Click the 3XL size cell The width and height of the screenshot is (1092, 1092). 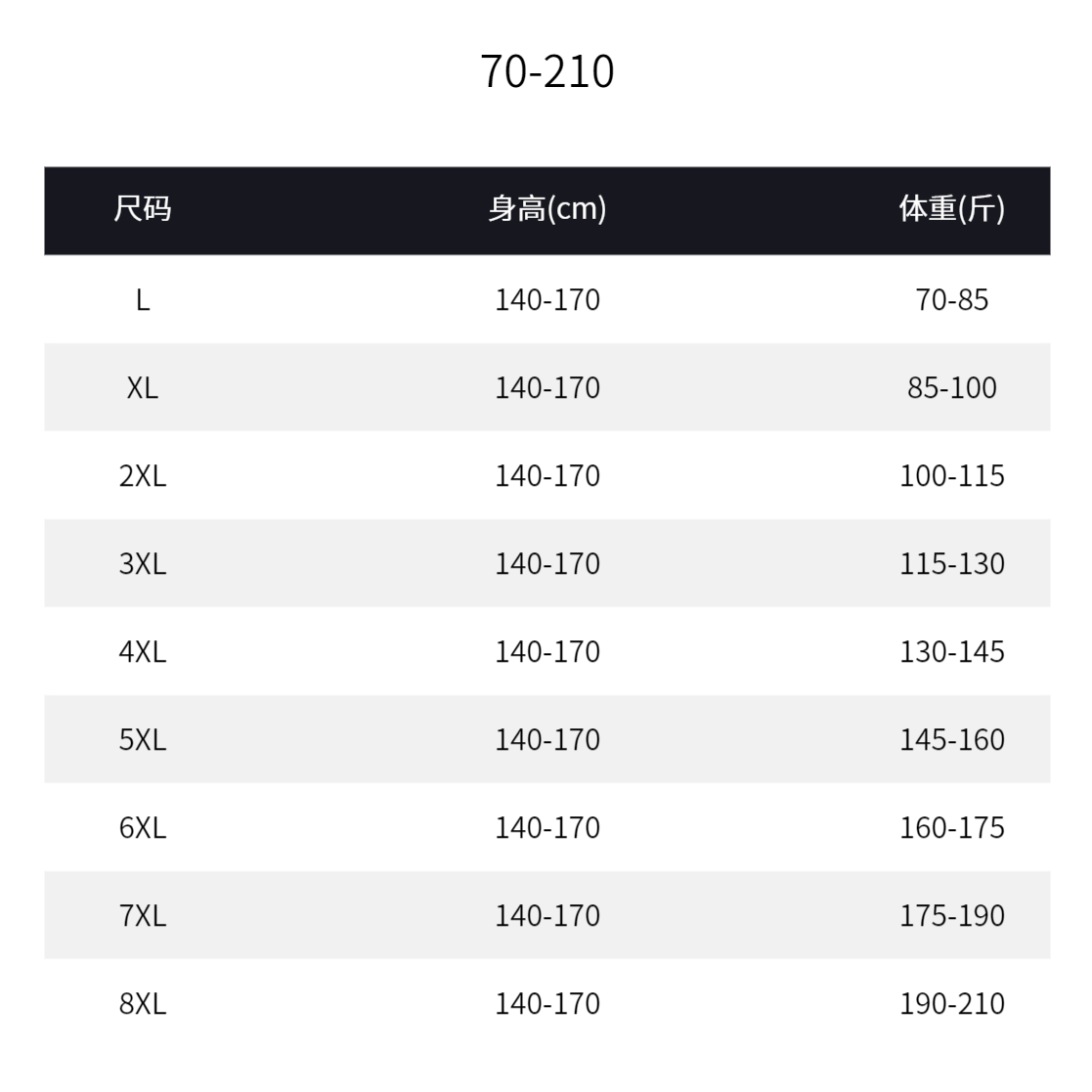tap(142, 563)
